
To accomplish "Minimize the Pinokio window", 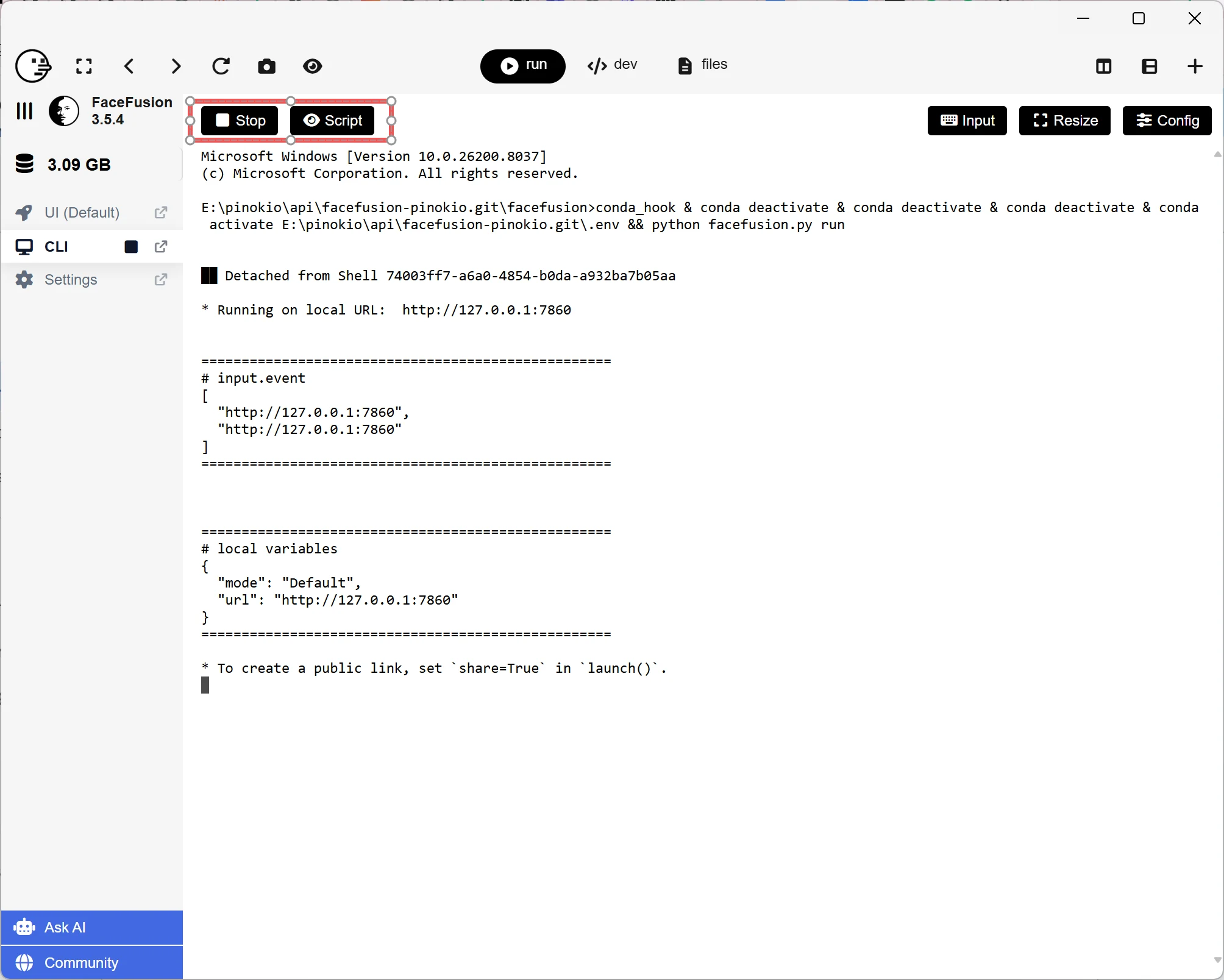I will pos(1083,19).
